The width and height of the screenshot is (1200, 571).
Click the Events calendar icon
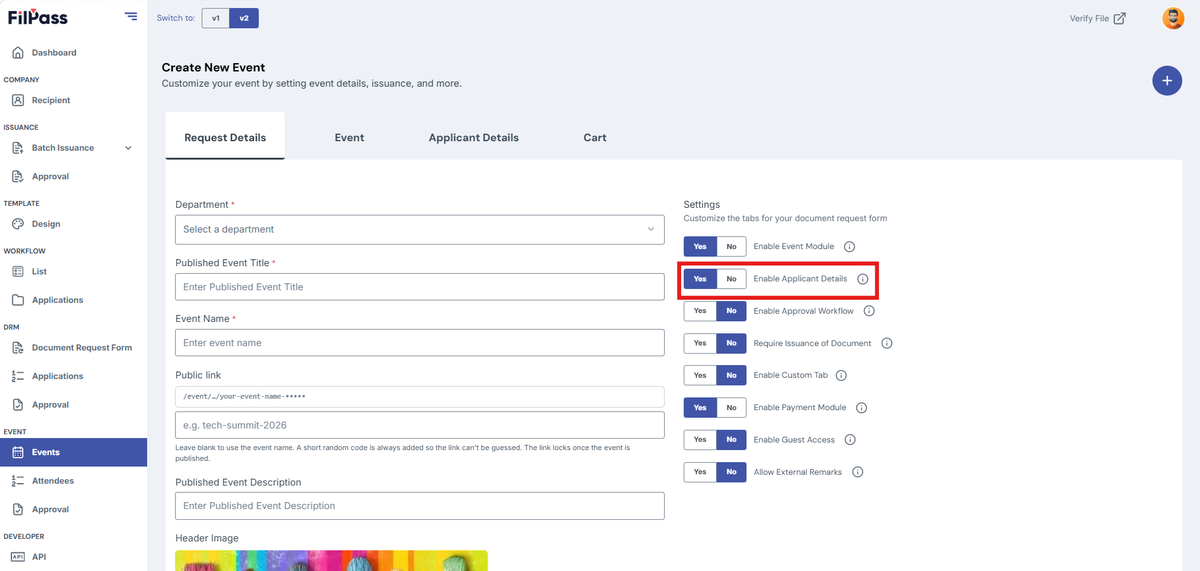tap(18, 452)
